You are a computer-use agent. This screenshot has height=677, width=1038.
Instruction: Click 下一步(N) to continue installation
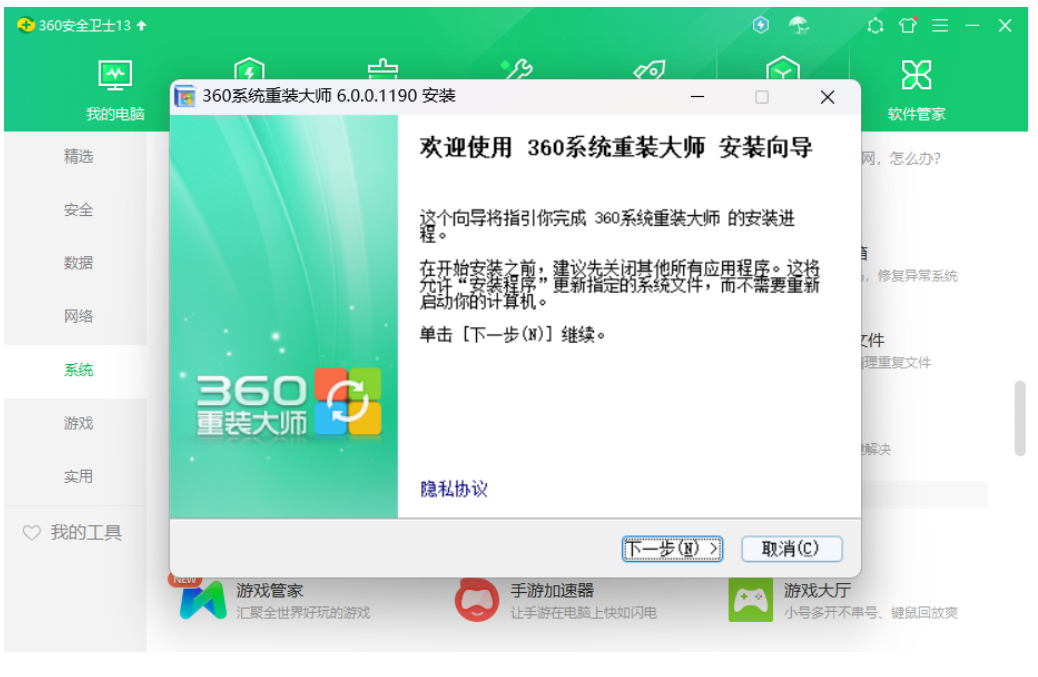click(x=672, y=549)
